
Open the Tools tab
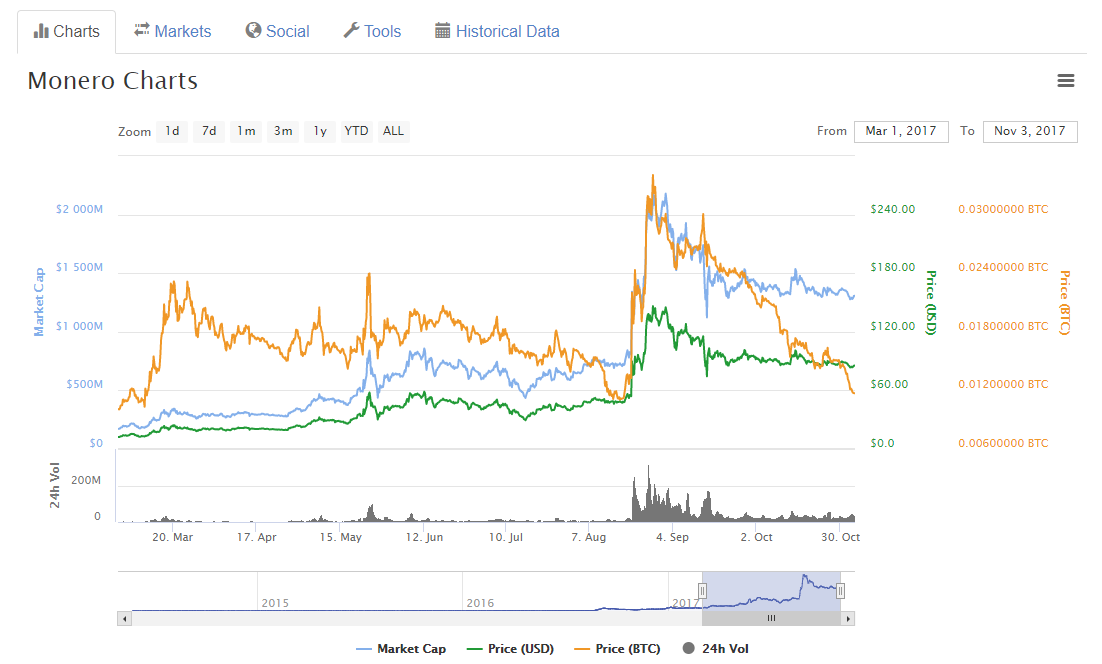coord(372,32)
